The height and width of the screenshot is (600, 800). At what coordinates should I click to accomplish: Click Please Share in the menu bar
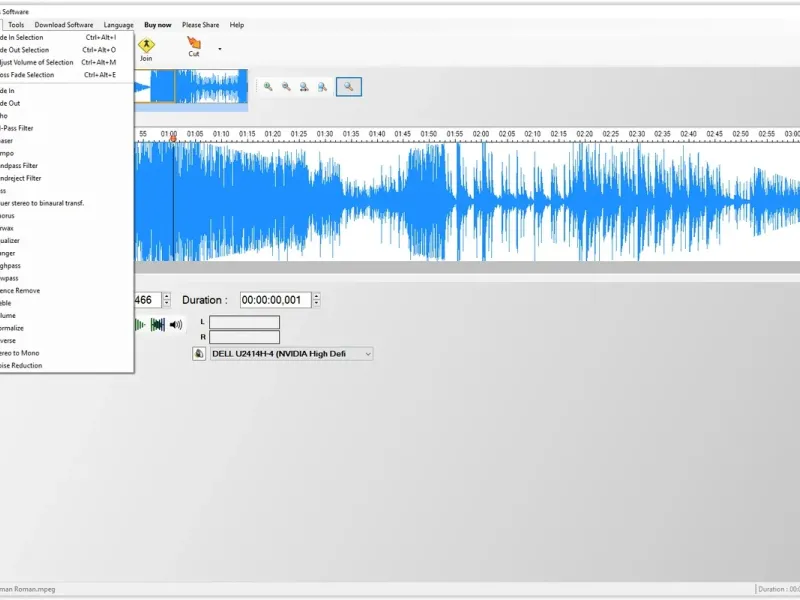click(201, 24)
